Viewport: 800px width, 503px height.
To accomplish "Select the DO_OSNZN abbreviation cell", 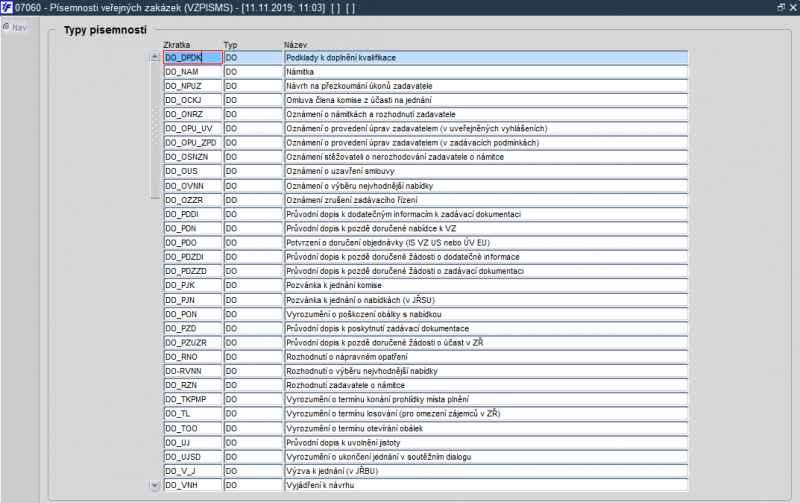I will click(x=193, y=157).
